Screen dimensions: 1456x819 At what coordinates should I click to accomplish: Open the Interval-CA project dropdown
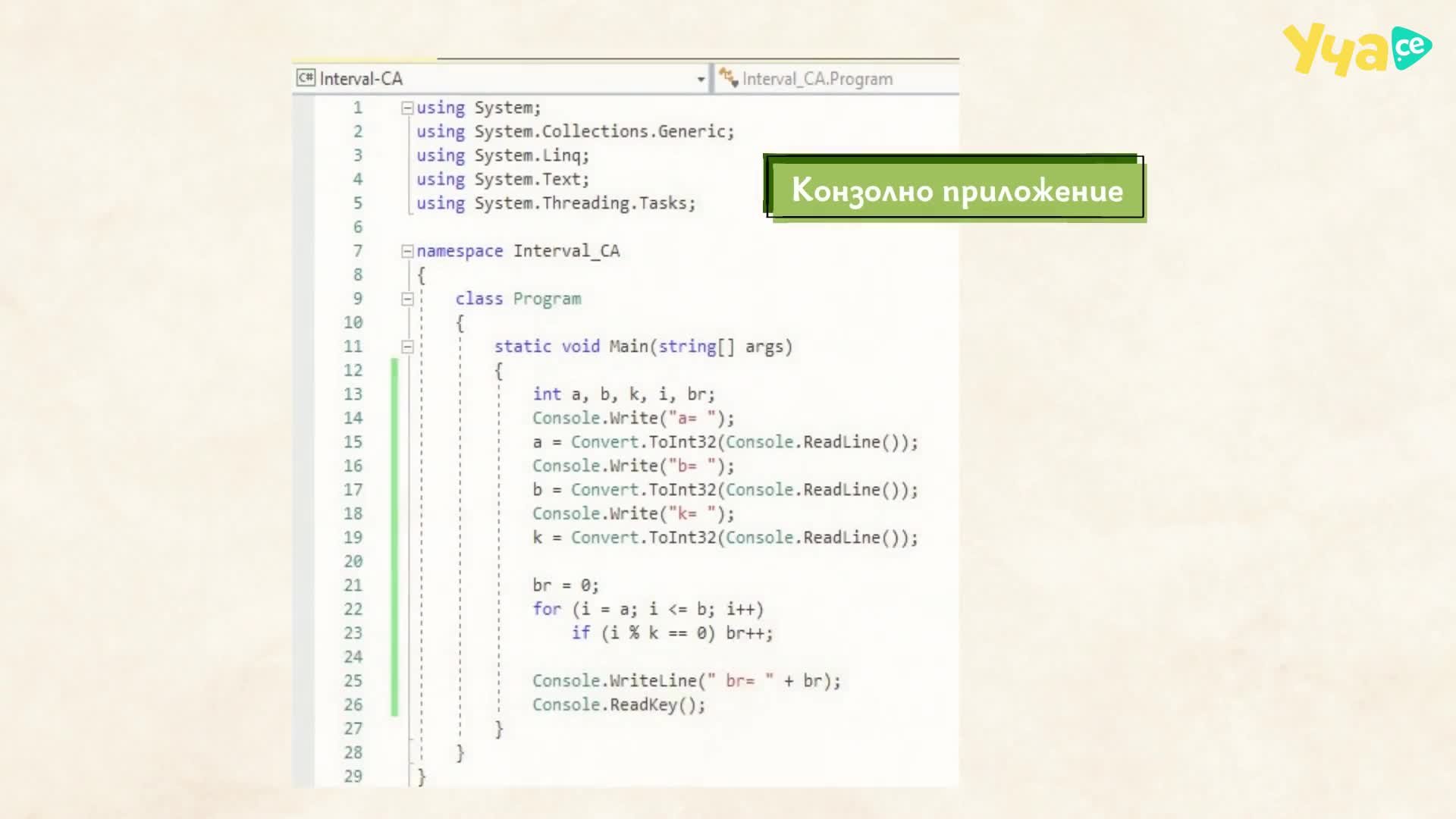[500, 79]
